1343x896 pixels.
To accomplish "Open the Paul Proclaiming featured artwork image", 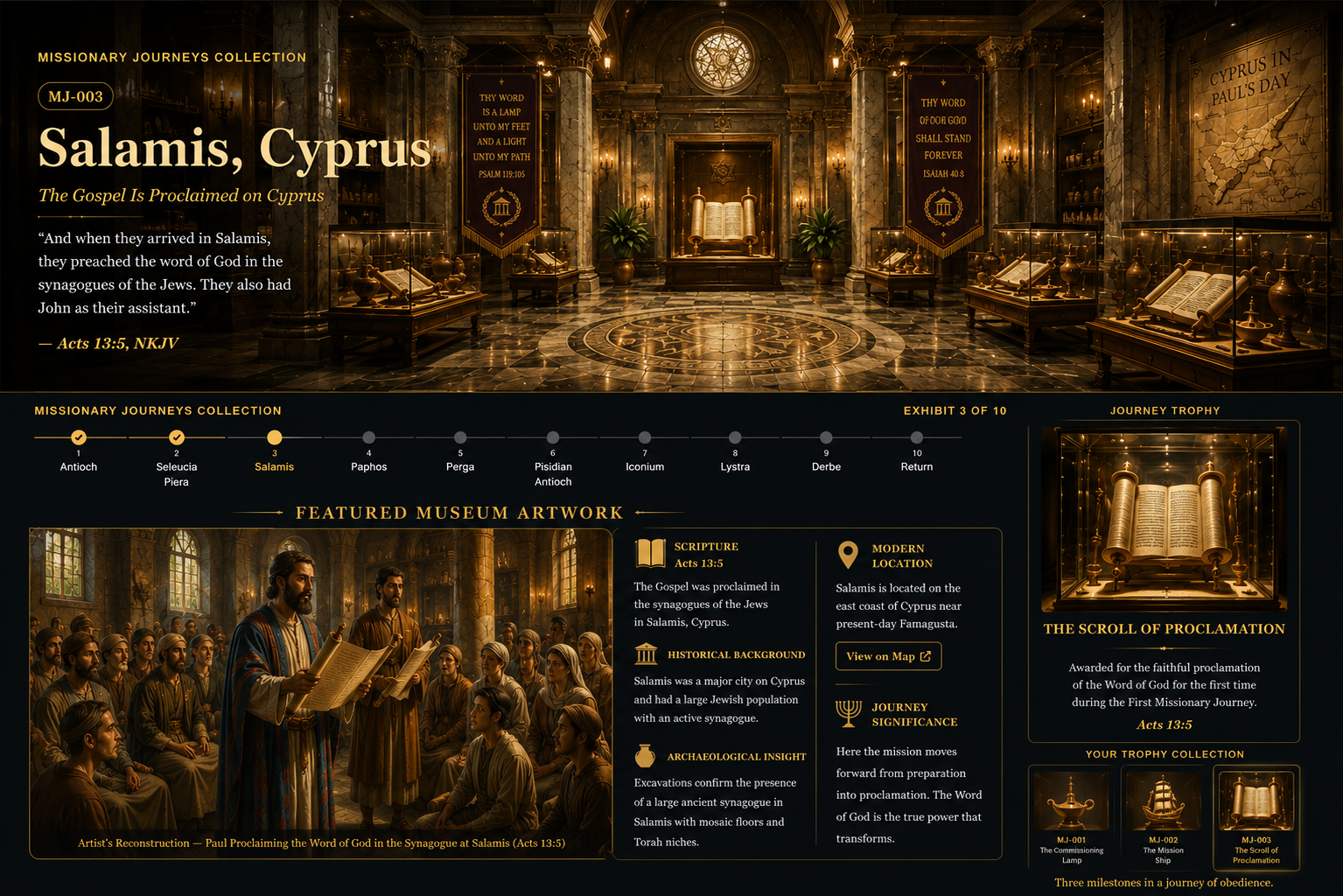I will [321, 693].
